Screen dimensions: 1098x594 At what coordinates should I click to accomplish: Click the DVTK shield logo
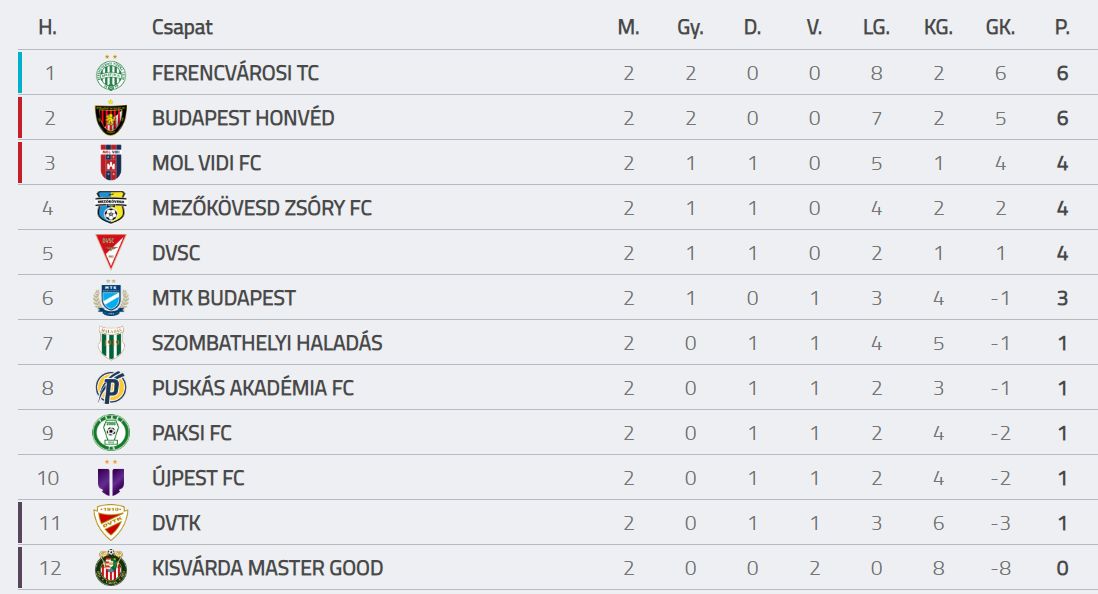[x=111, y=523]
